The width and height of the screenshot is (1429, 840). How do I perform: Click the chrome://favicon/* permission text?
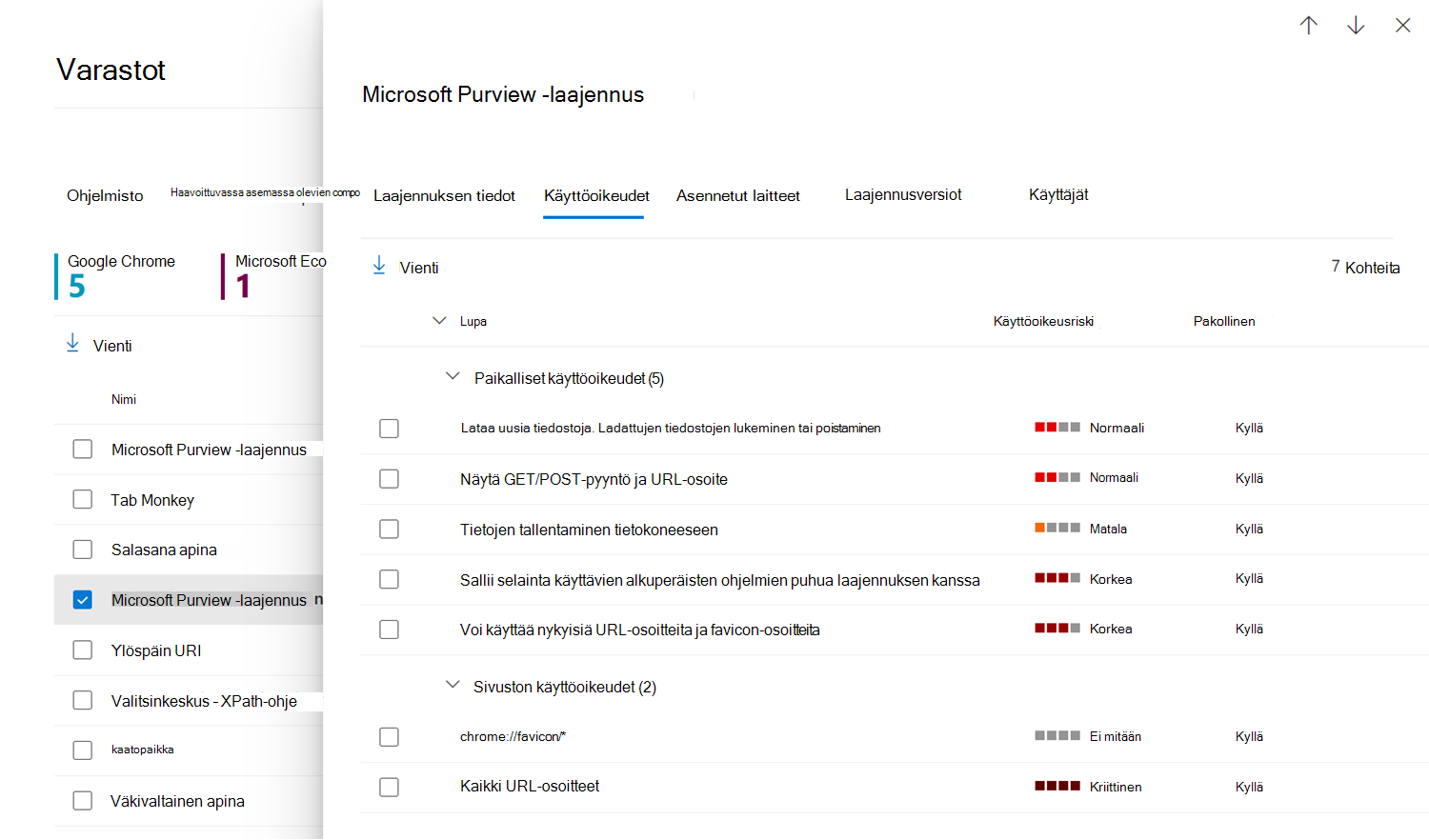[x=513, y=736]
